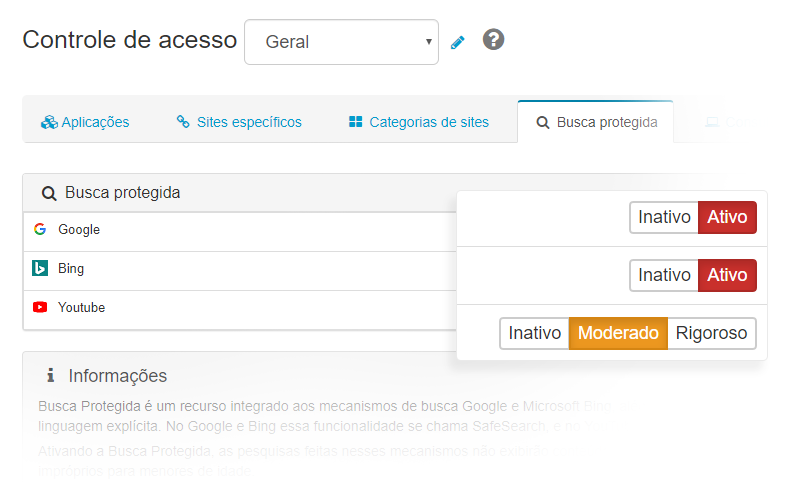This screenshot has height=482, width=800.
Task: Click the pencil edit icon
Action: click(x=458, y=42)
